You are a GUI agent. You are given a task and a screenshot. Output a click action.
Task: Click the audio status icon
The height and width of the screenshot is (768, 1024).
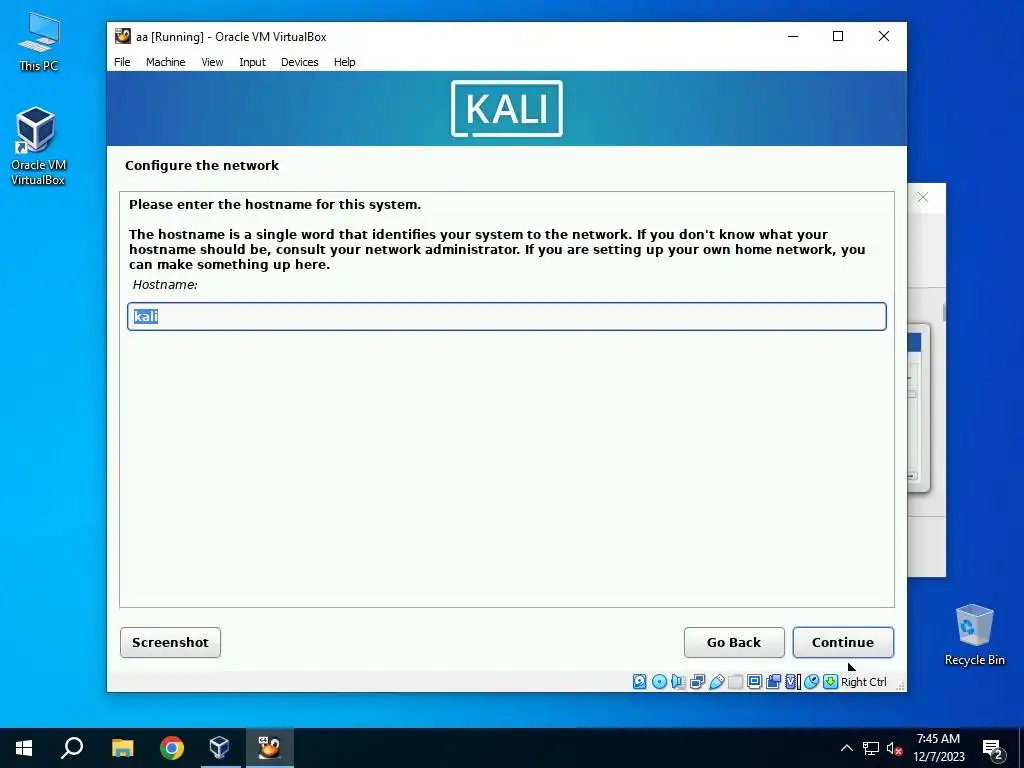coord(678,682)
